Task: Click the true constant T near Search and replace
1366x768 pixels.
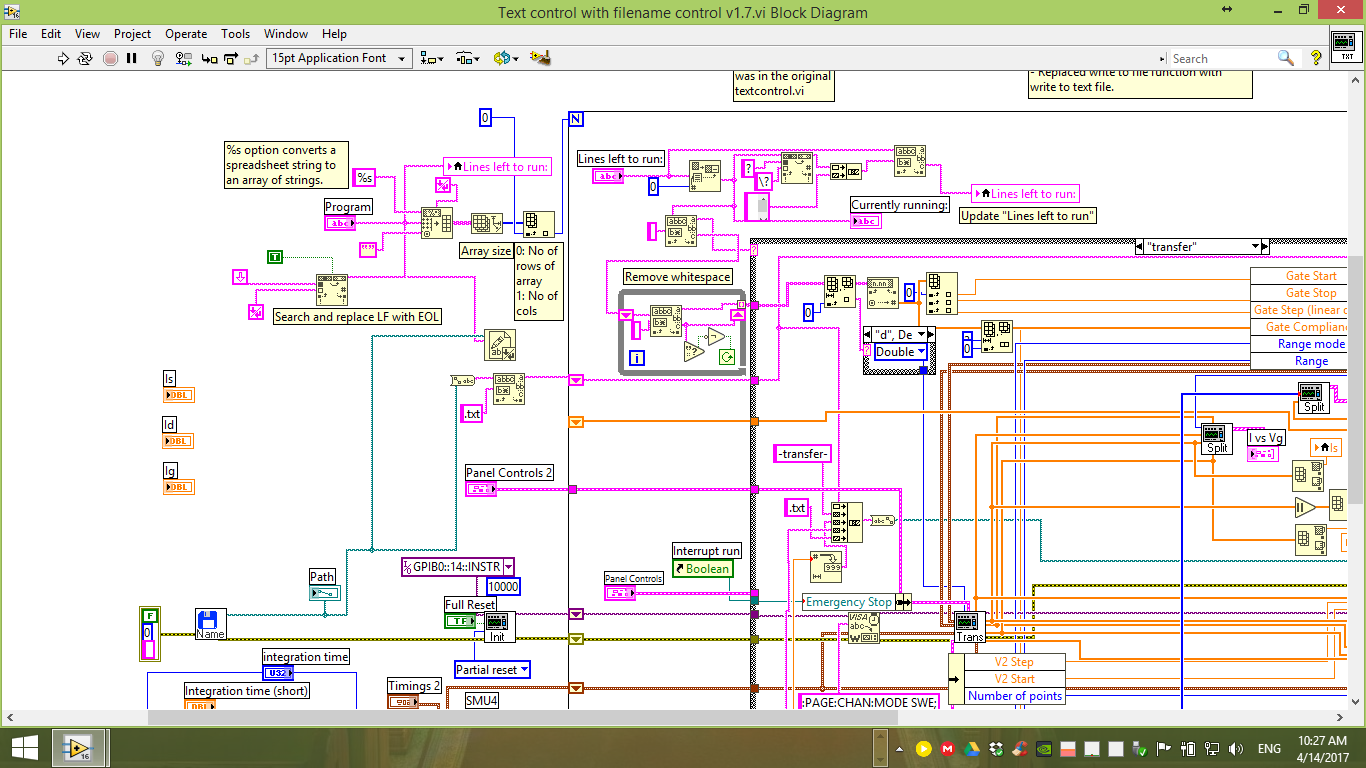Action: coord(276,257)
